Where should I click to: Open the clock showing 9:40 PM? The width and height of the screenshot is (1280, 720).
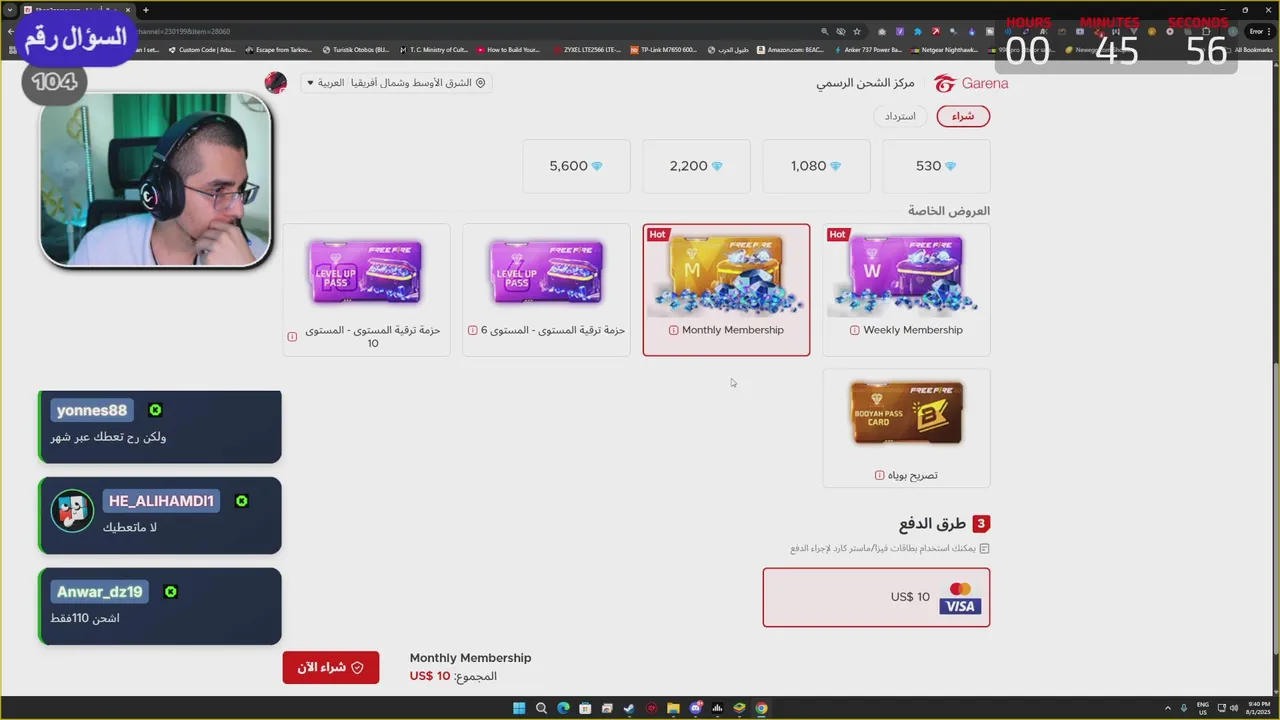pyautogui.click(x=1259, y=708)
